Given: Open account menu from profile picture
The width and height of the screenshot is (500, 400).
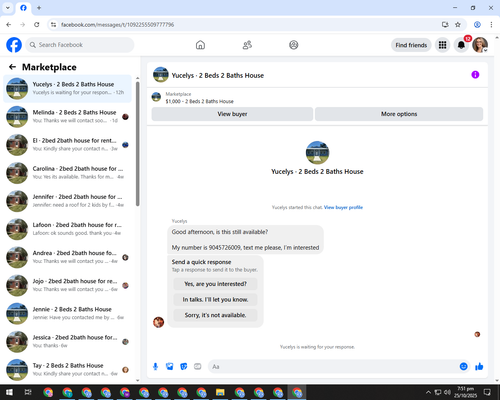Looking at the screenshot, I should [x=480, y=45].
